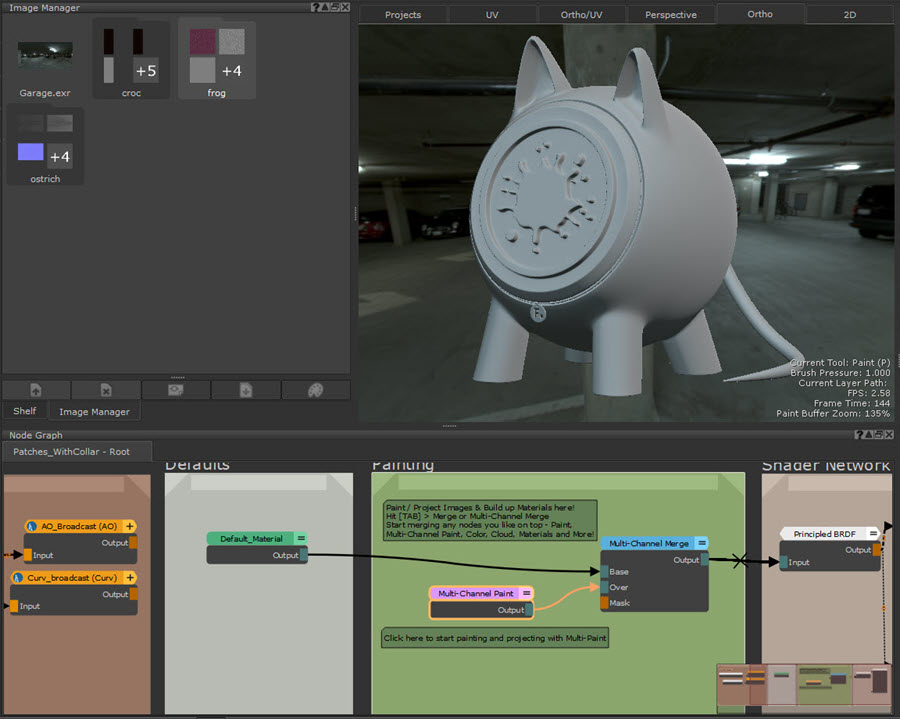Click the 'Click here to start painting' note
The width and height of the screenshot is (900, 719).
point(495,637)
